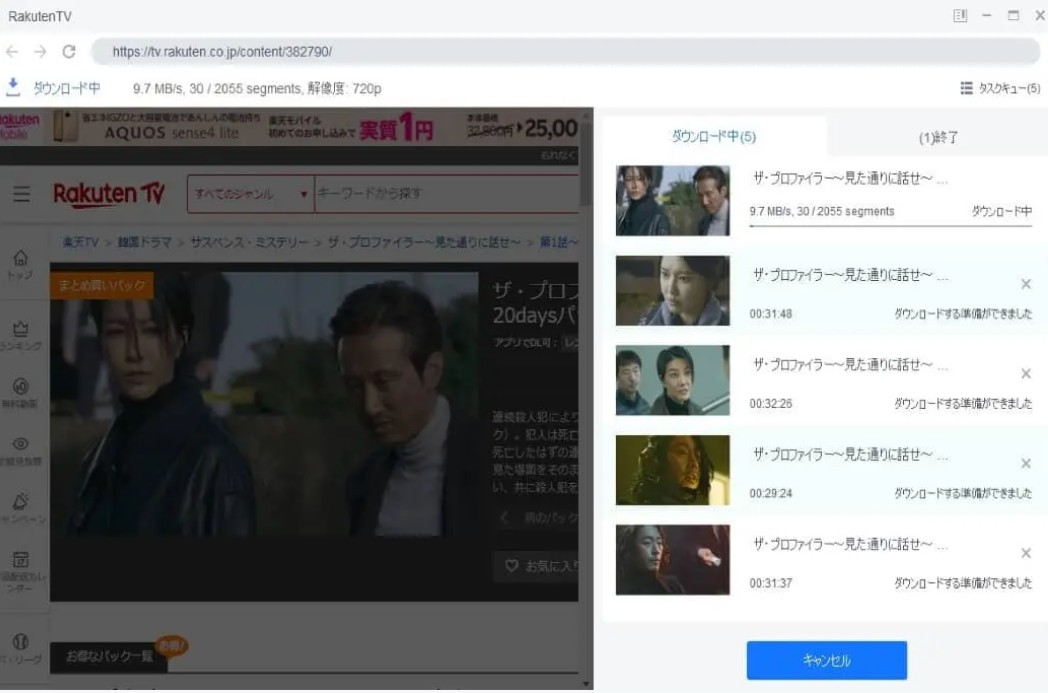The width and height of the screenshot is (1048, 693).
Task: Switch to the ダウンロード中(5) tab
Action: click(714, 136)
